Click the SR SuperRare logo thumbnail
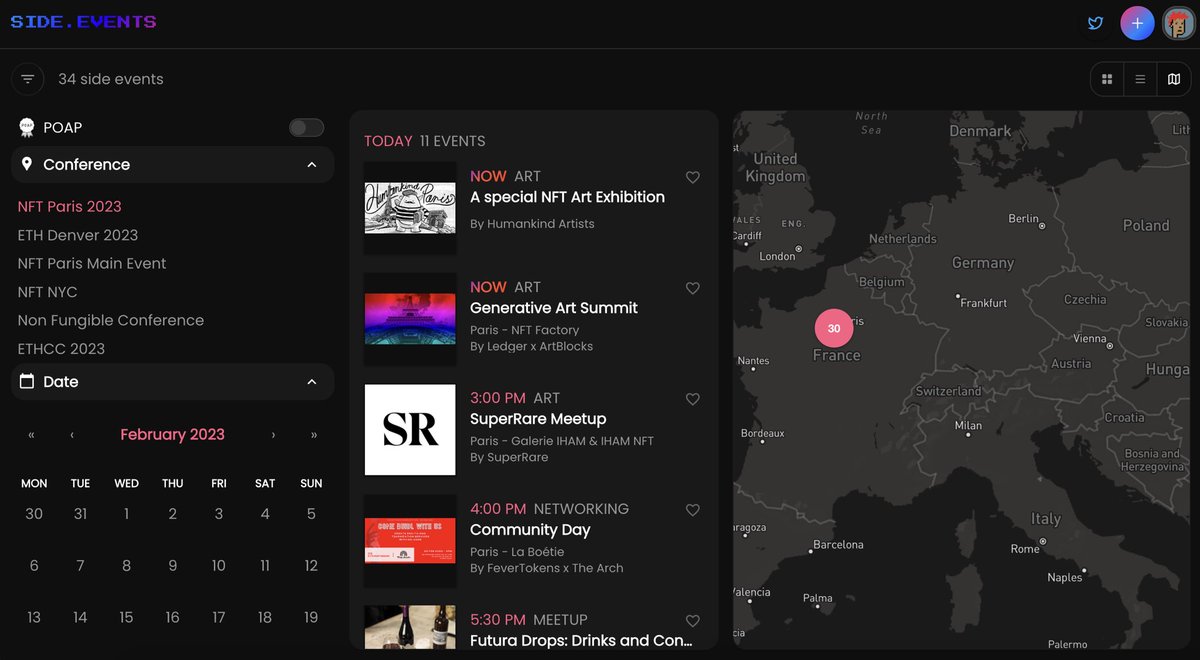 click(x=410, y=430)
